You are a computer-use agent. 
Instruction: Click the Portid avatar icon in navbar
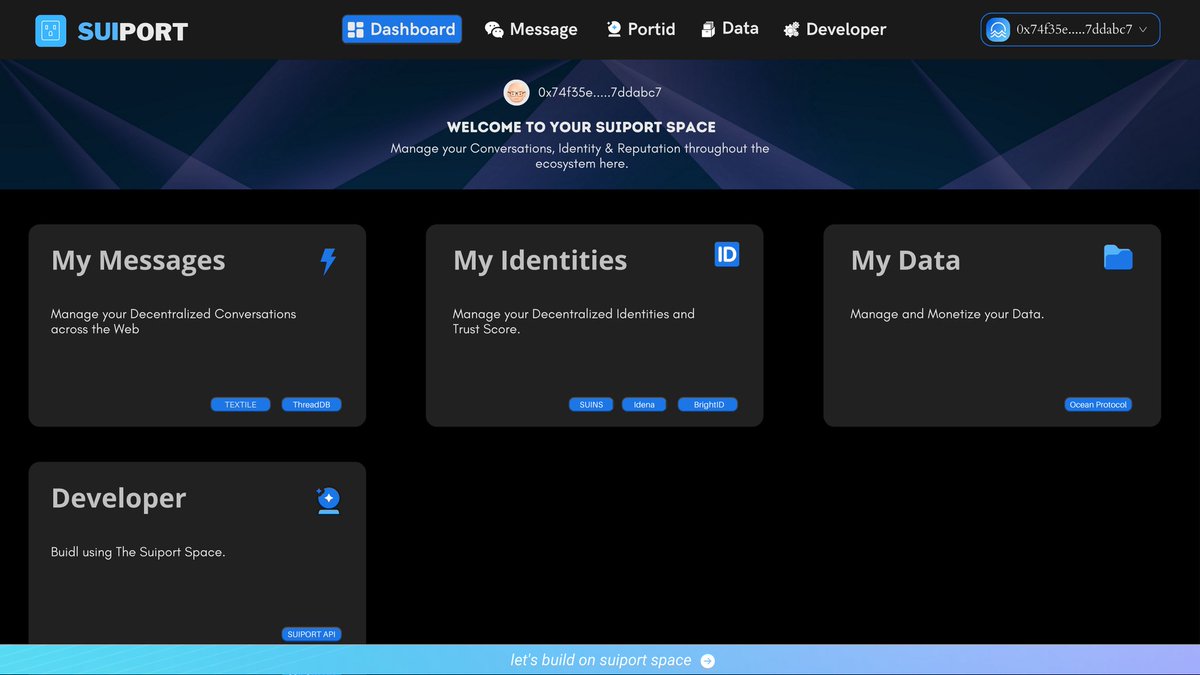coord(614,30)
